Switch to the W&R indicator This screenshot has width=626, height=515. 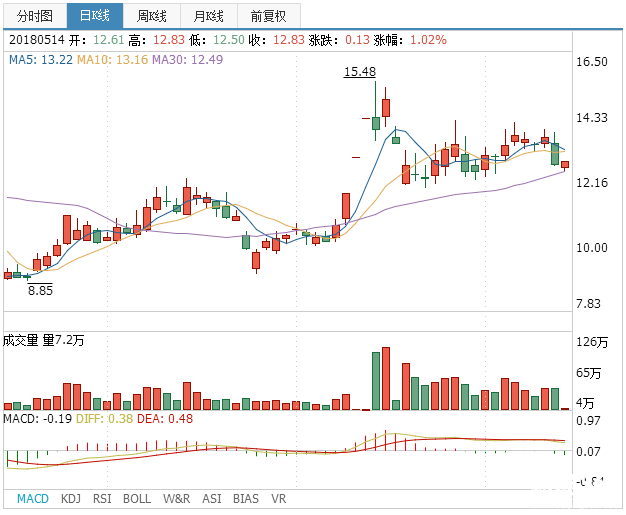coord(176,499)
